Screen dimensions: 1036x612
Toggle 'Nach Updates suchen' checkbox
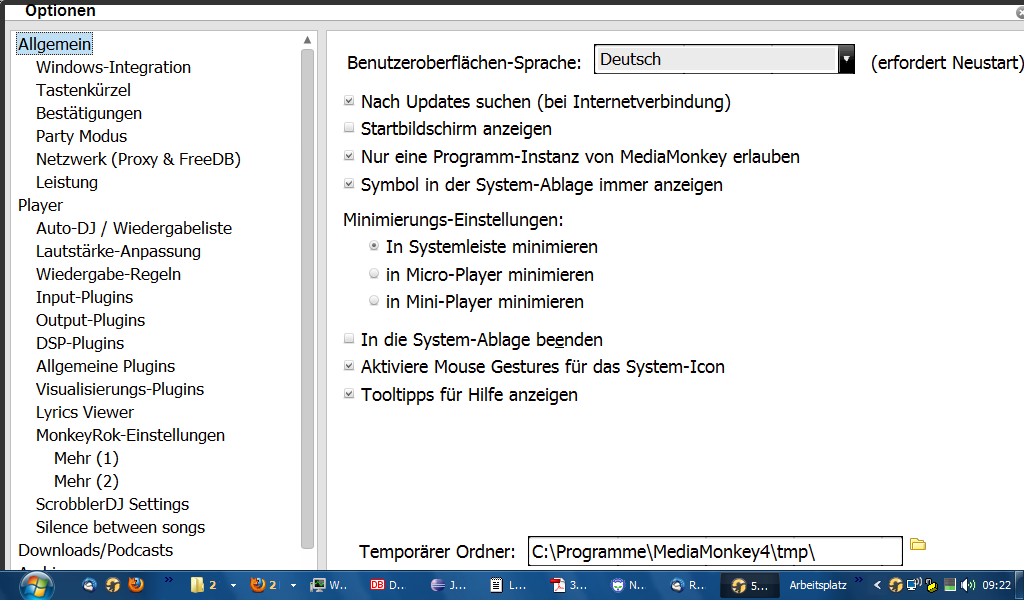(x=349, y=101)
